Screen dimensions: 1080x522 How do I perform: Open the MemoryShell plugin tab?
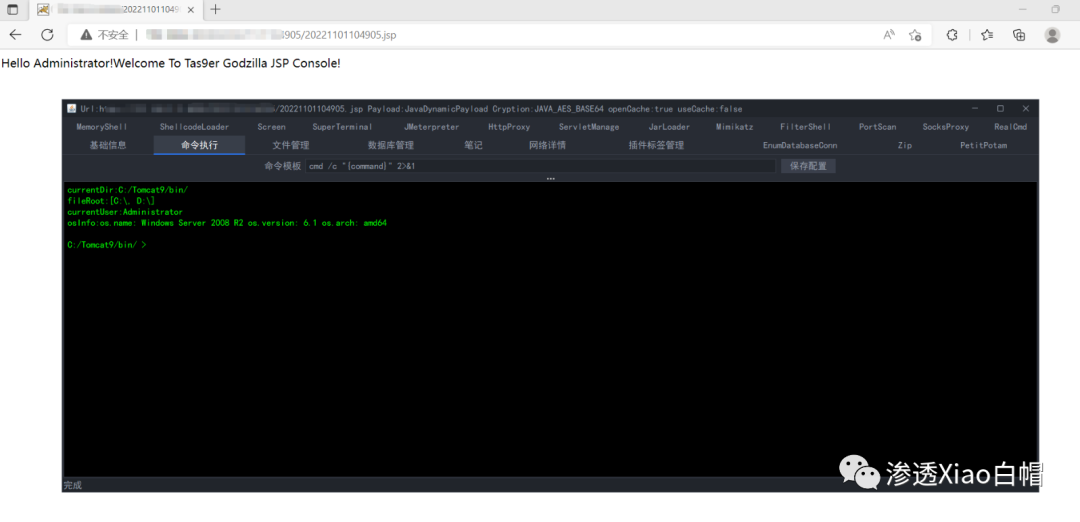(x=102, y=127)
